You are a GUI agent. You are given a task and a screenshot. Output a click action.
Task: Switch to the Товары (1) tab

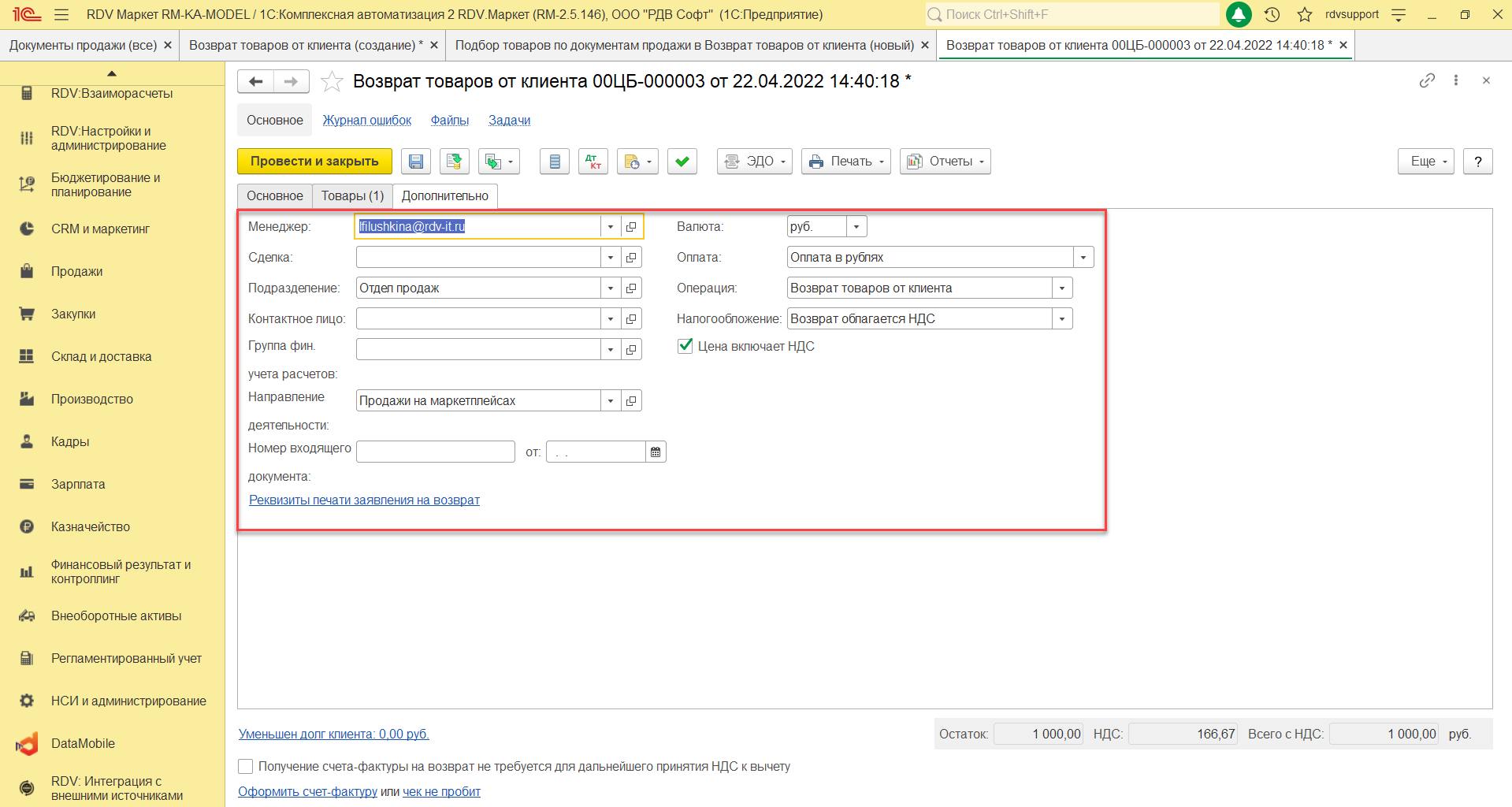click(x=352, y=195)
